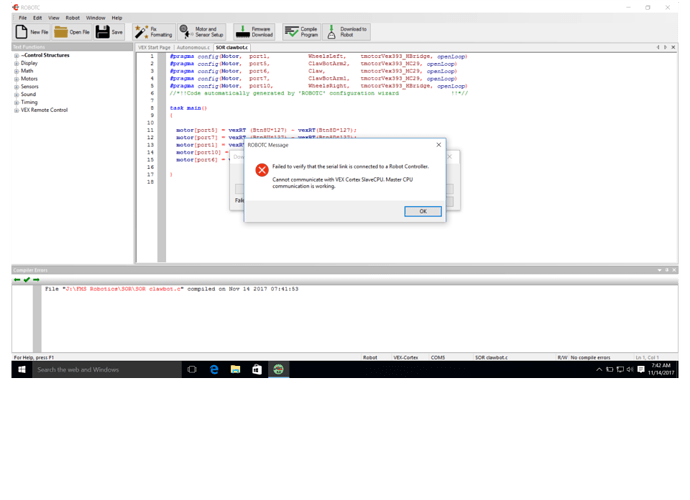
Task: Click the Download to Robot icon
Action: 331,32
